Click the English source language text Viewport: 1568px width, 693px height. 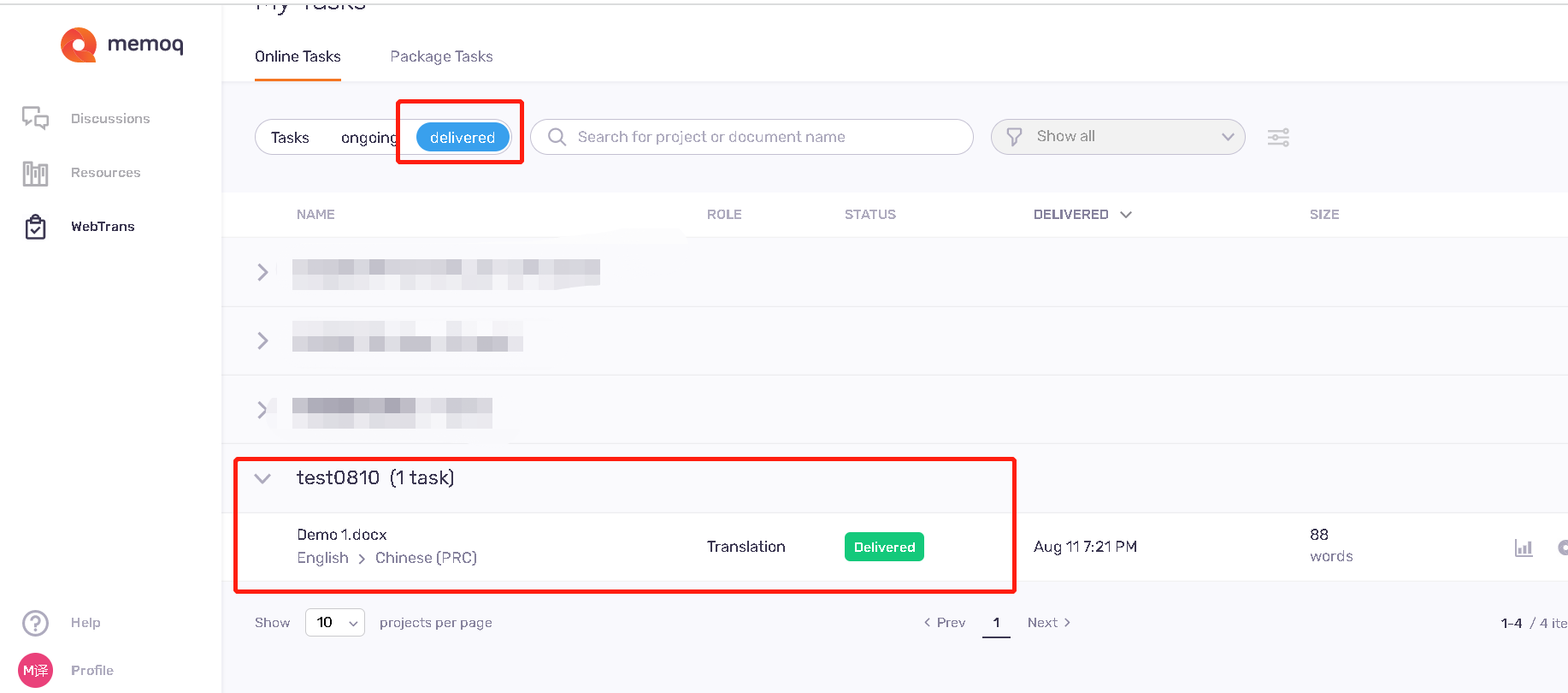pyautogui.click(x=322, y=558)
